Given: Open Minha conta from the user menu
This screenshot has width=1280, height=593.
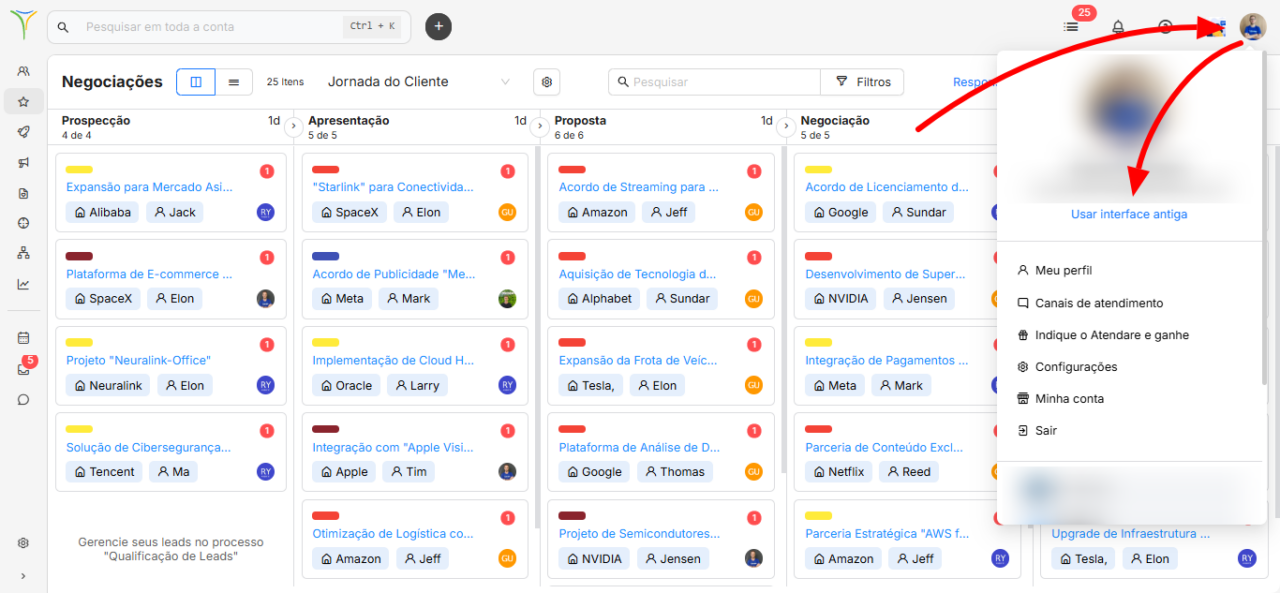Looking at the screenshot, I should click(1060, 399).
